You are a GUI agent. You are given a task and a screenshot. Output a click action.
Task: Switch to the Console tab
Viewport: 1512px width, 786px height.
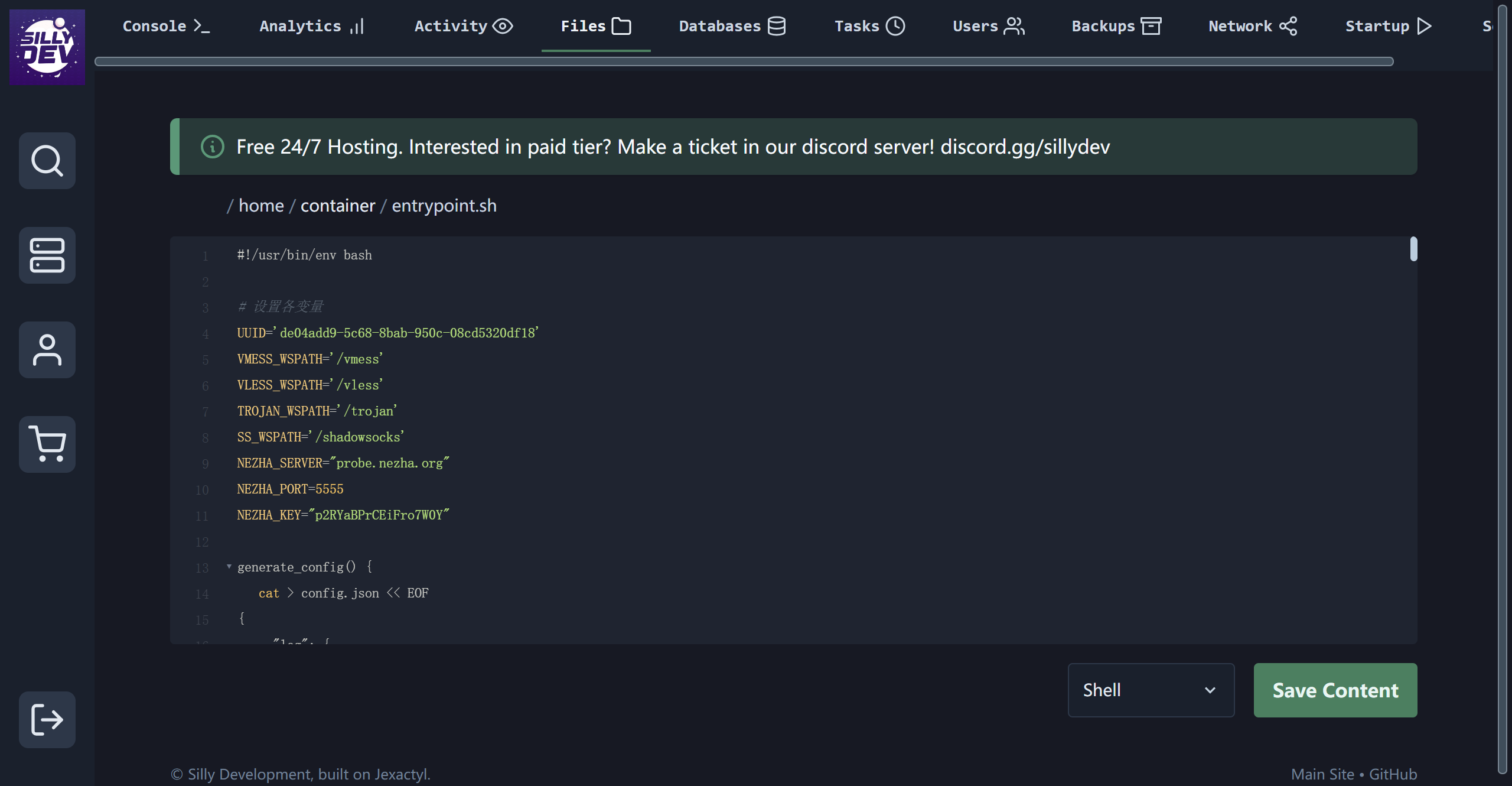click(166, 26)
